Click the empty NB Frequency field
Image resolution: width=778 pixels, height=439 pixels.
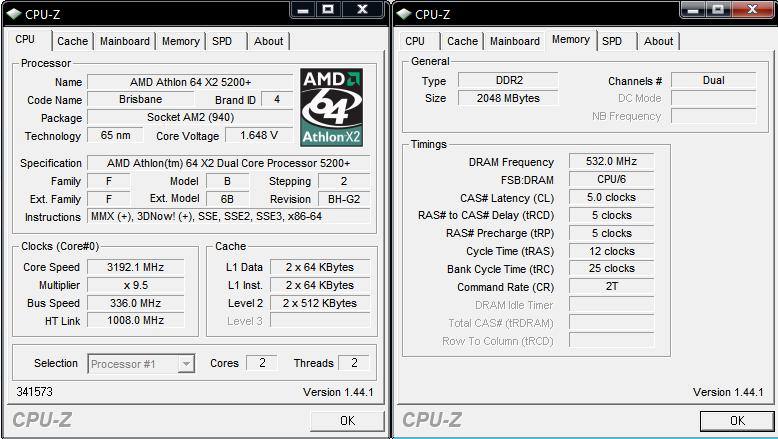click(713, 116)
